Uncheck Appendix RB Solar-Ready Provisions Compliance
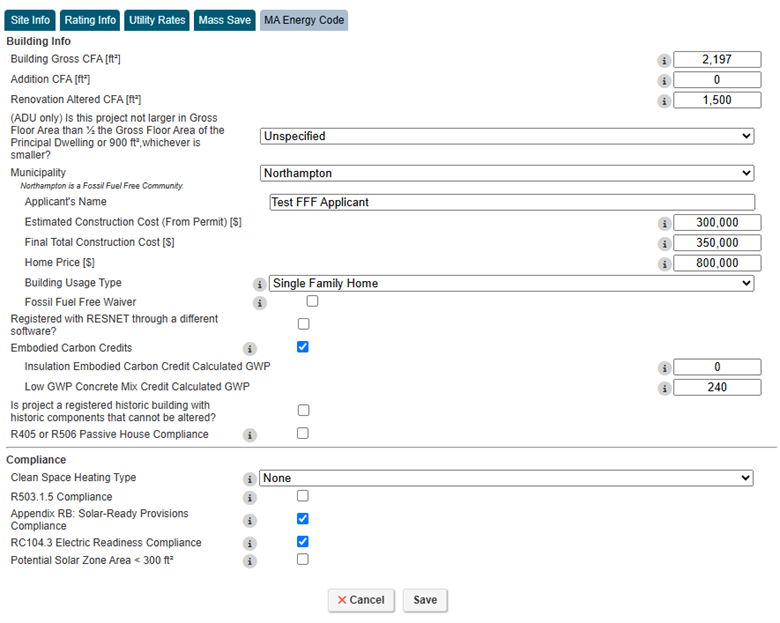Screen dimensions: 780x623 click(x=302, y=519)
